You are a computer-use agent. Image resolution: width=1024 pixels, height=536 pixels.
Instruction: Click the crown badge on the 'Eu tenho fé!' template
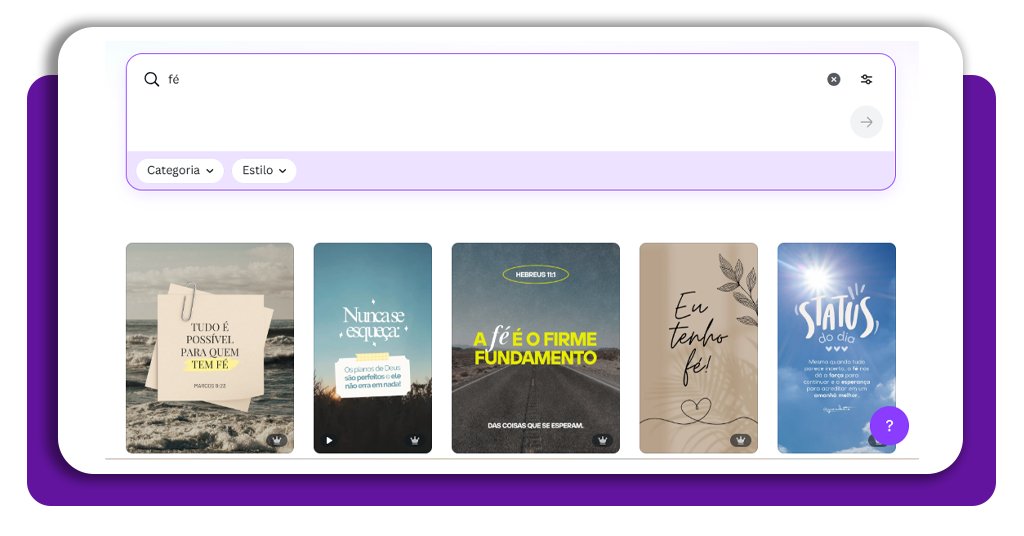(x=740, y=440)
